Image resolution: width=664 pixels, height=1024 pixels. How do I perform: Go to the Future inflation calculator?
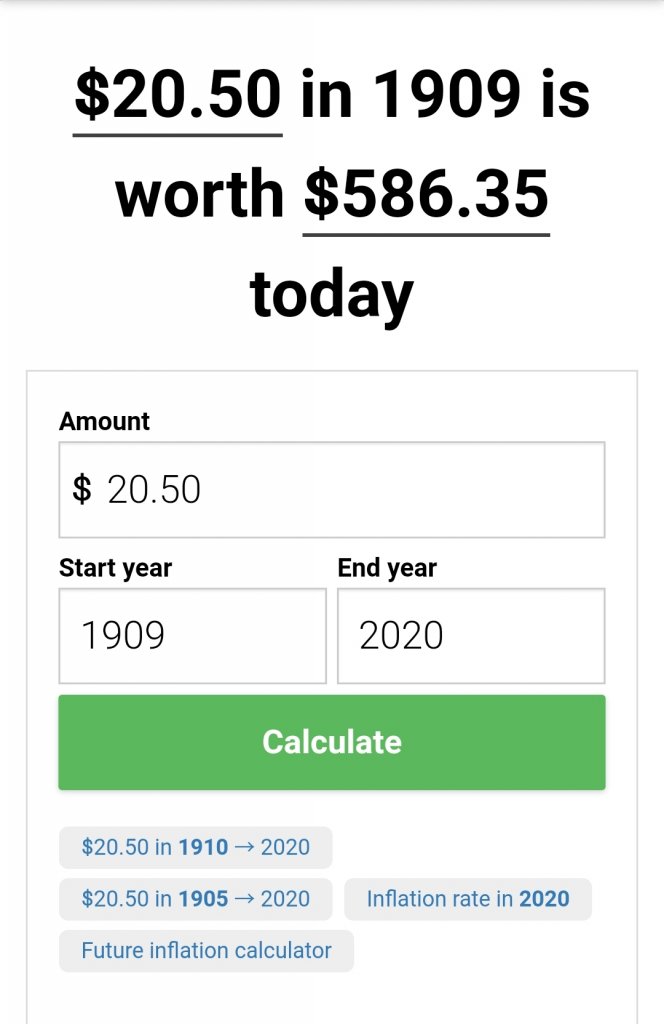pyautogui.click(x=206, y=950)
